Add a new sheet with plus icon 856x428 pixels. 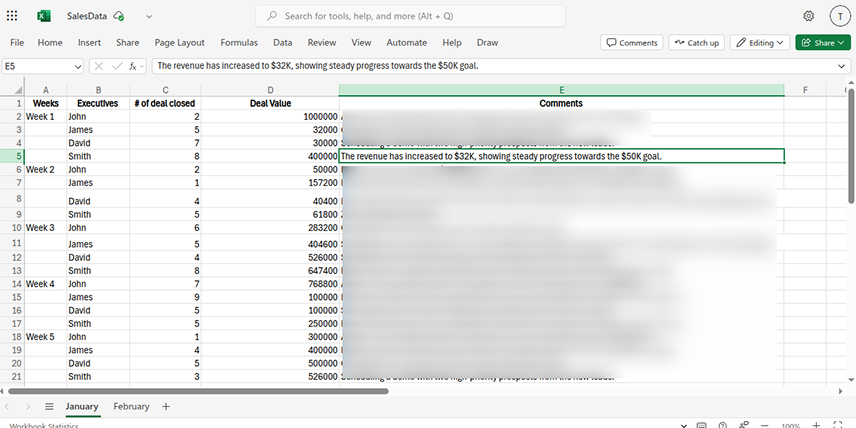coord(166,407)
